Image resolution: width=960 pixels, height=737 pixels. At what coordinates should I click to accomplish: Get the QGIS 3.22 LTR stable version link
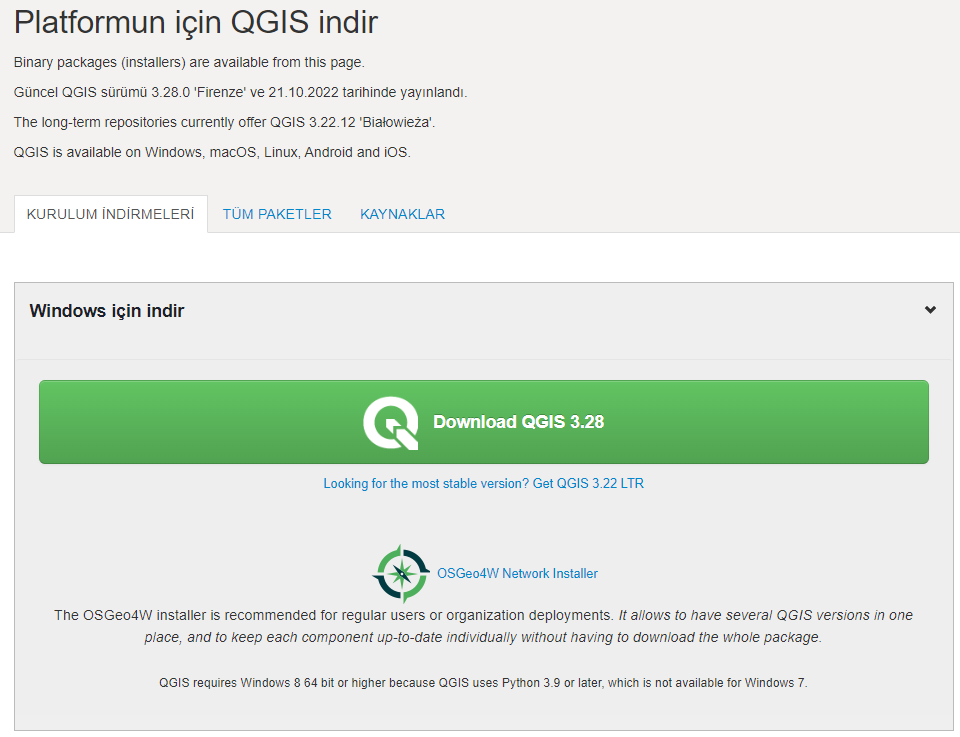point(484,484)
